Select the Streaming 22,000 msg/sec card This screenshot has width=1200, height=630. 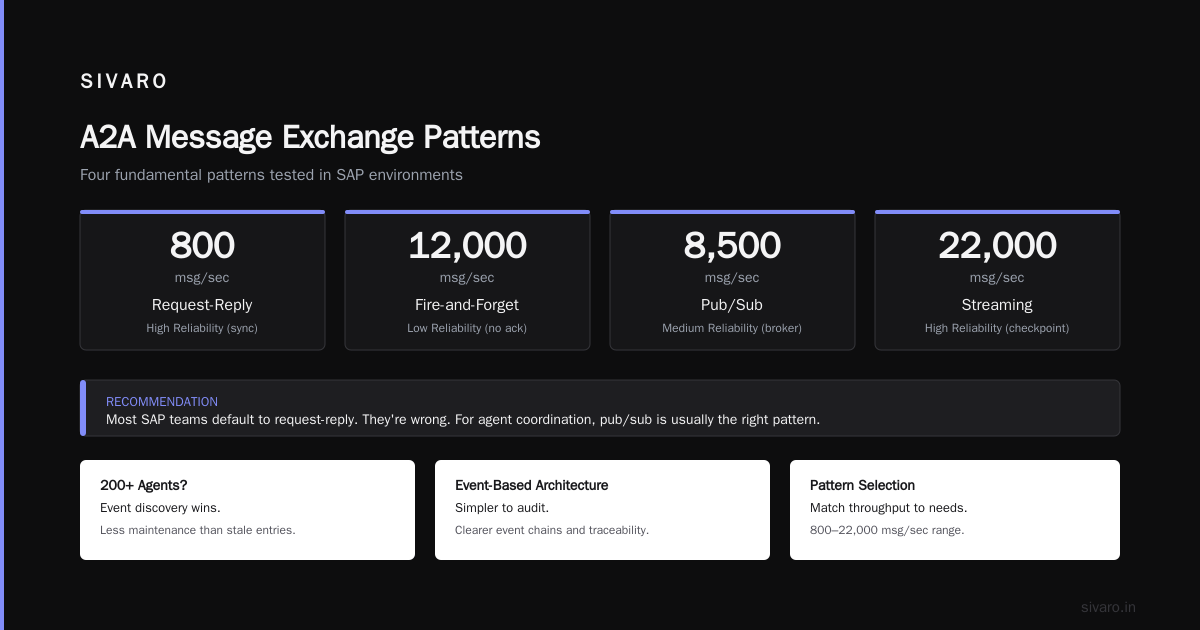pyautogui.click(x=997, y=280)
